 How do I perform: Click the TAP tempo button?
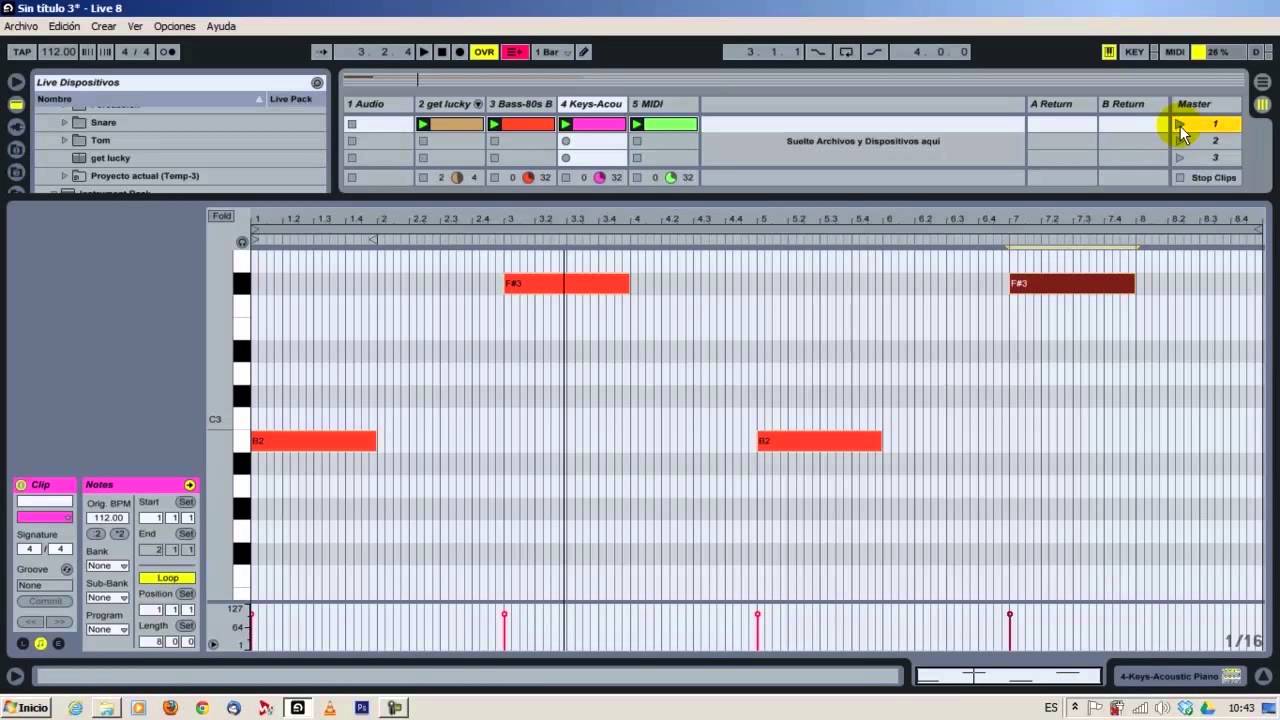tap(22, 52)
